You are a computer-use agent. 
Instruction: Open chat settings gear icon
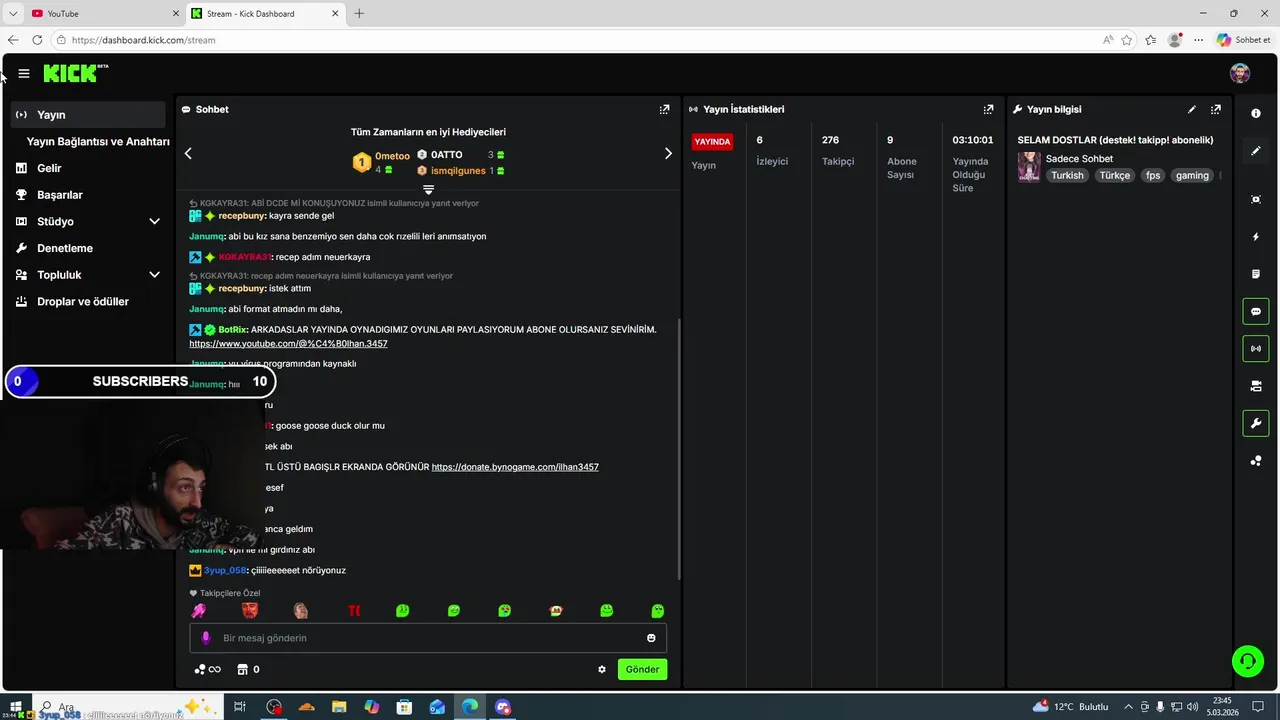point(602,669)
